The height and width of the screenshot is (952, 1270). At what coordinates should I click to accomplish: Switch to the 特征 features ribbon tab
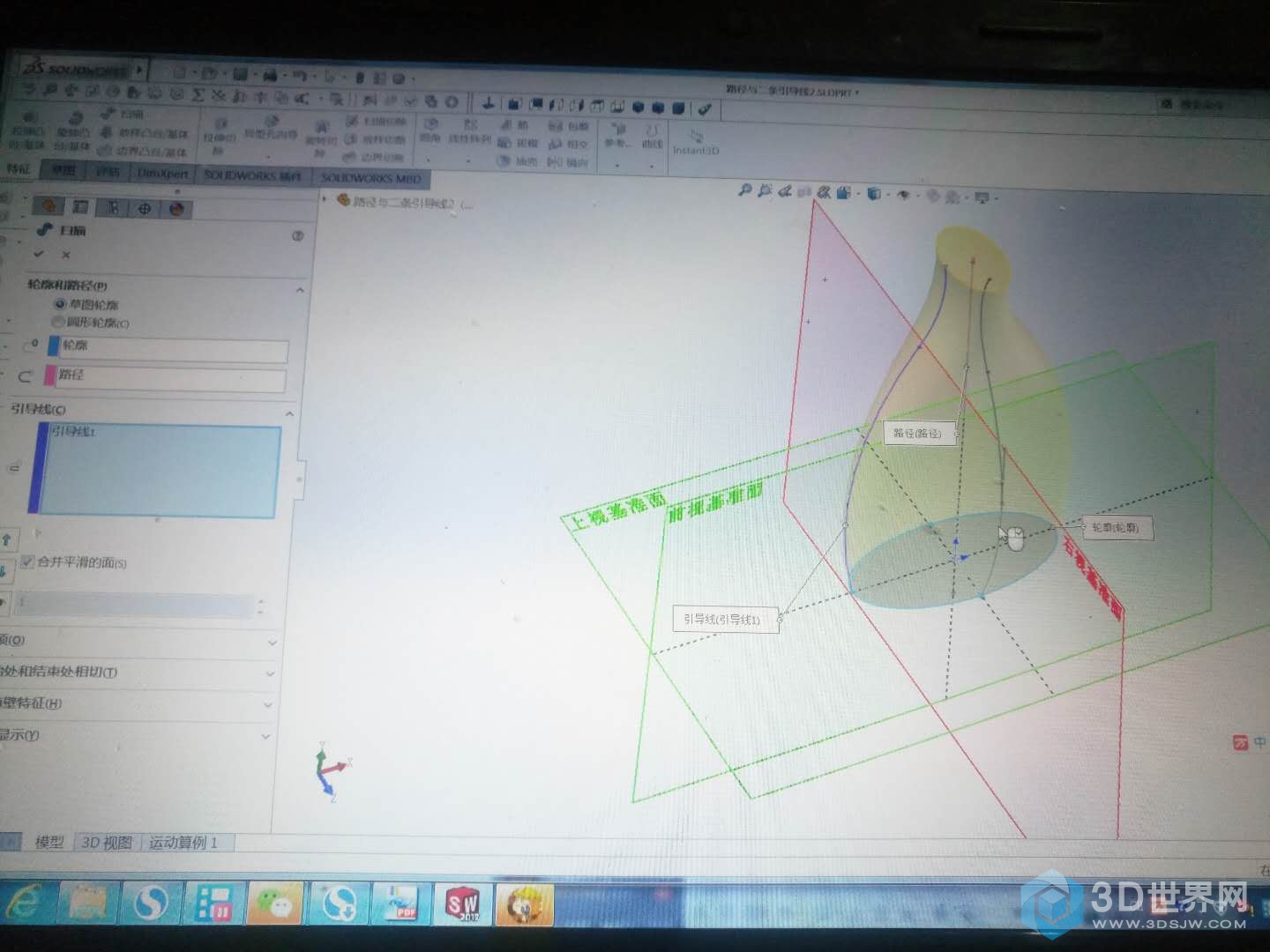pos(18,168)
